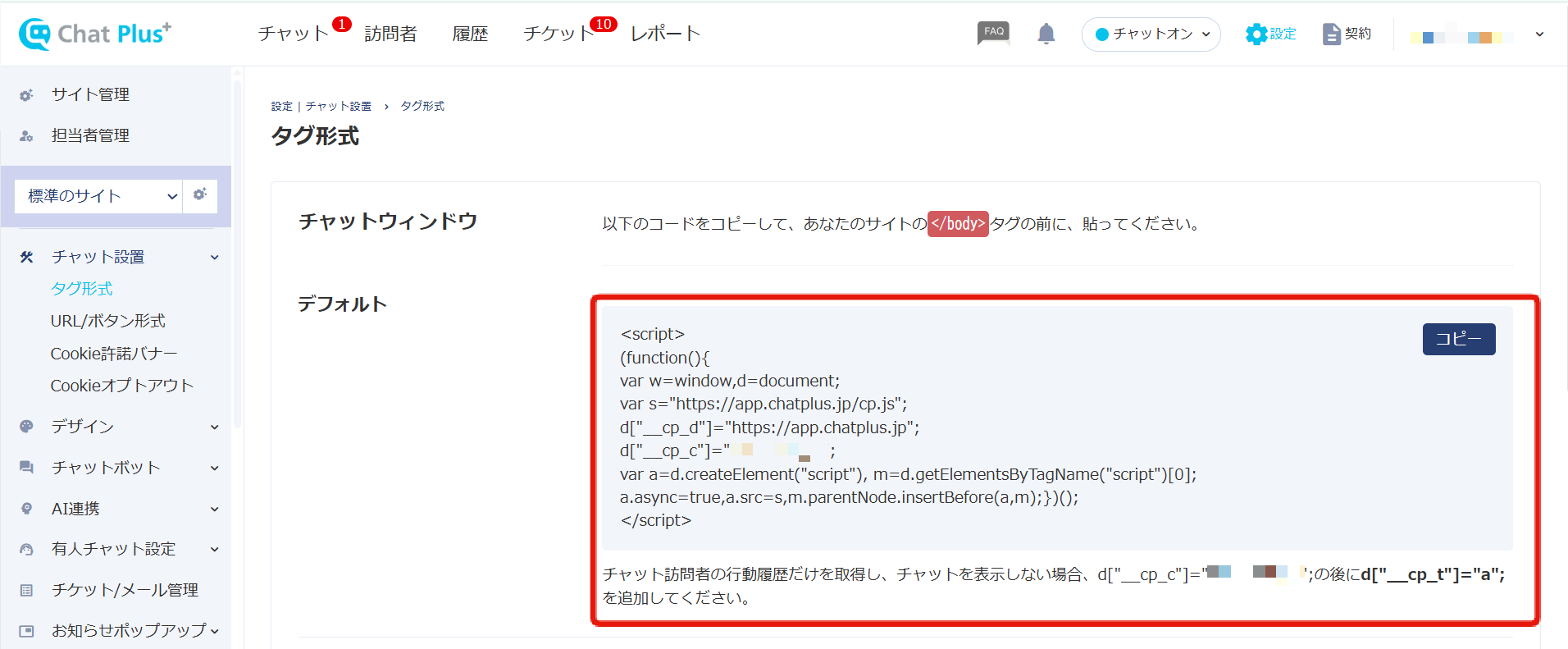Go to the チャット tab
The image size is (1568, 649).
[293, 34]
